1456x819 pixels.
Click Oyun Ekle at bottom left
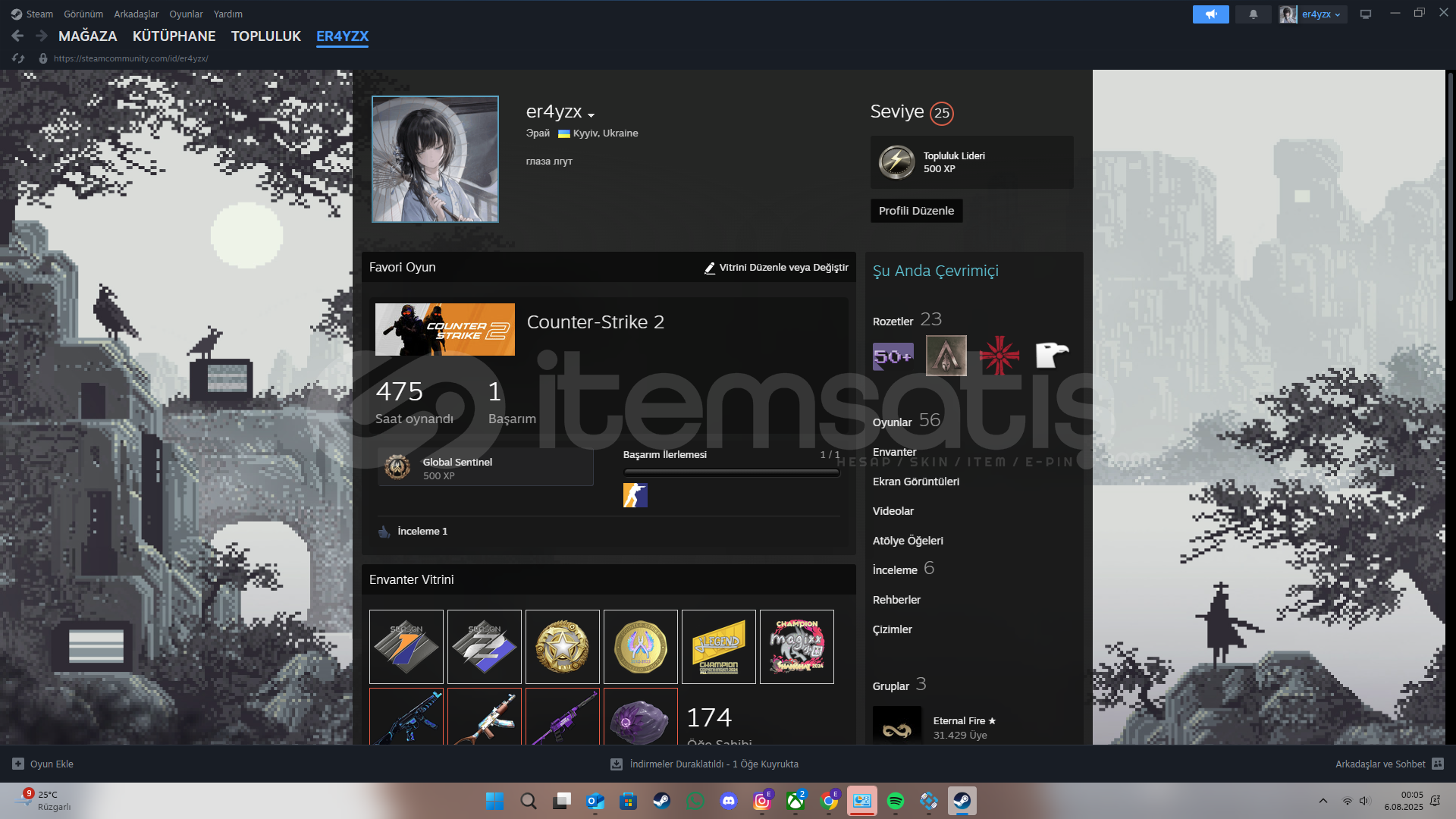pyautogui.click(x=43, y=764)
